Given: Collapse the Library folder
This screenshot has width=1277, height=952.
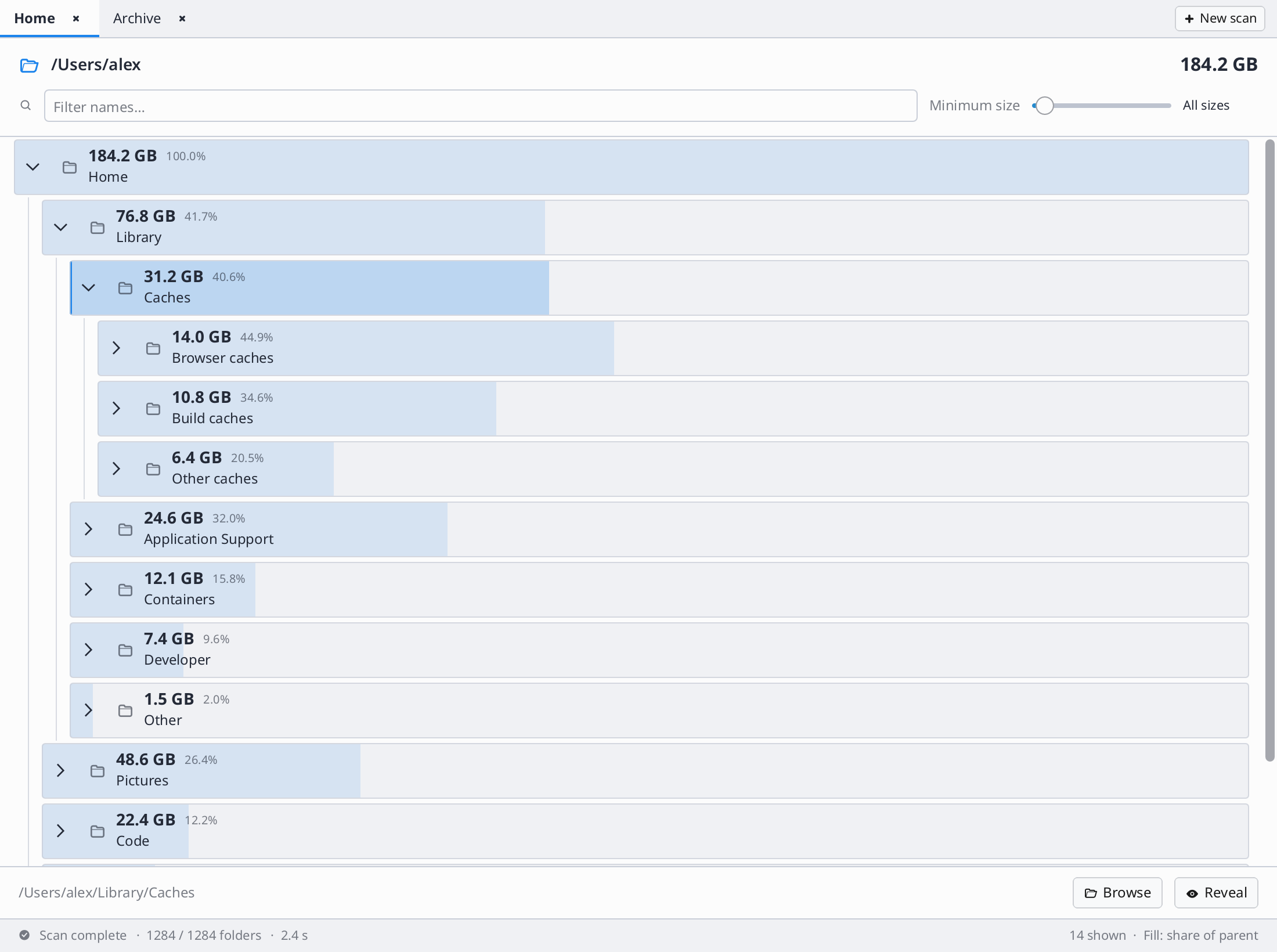Looking at the screenshot, I should point(61,228).
